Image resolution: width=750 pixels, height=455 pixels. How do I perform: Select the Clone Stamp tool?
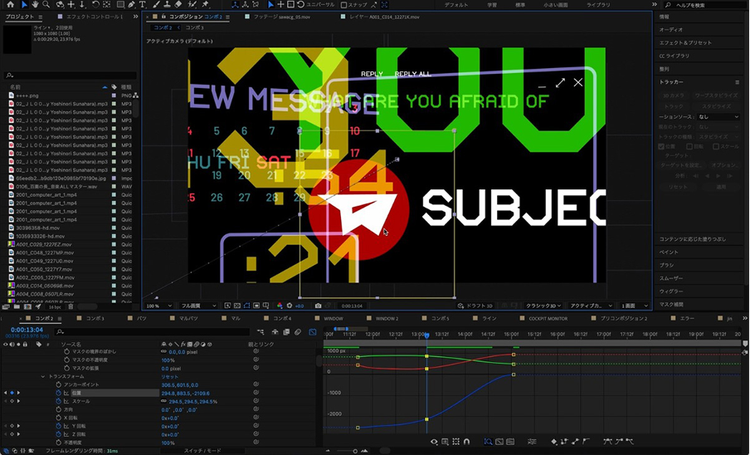pos(167,4)
